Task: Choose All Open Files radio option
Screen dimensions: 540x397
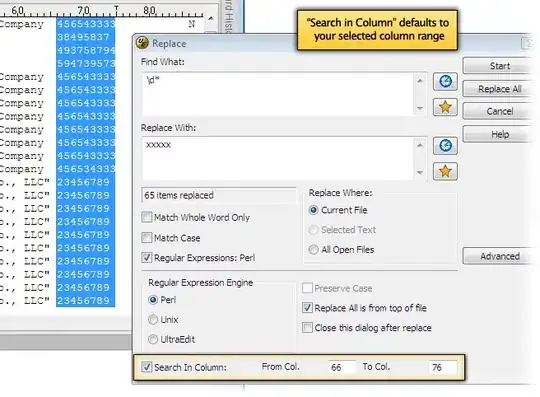Action: point(313,249)
